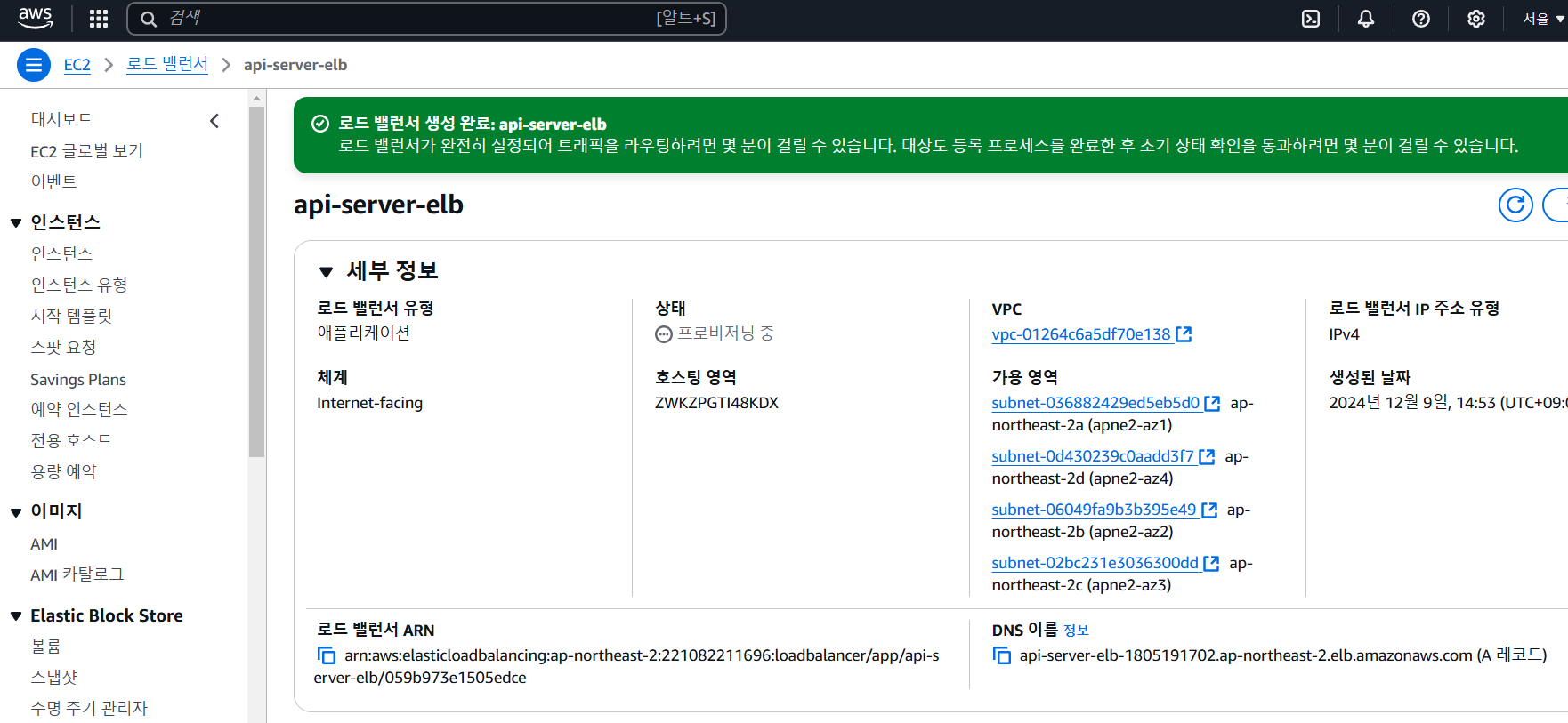This screenshot has height=723, width=1568.
Task: Open 이벤트 in the sidebar
Action: click(x=53, y=181)
